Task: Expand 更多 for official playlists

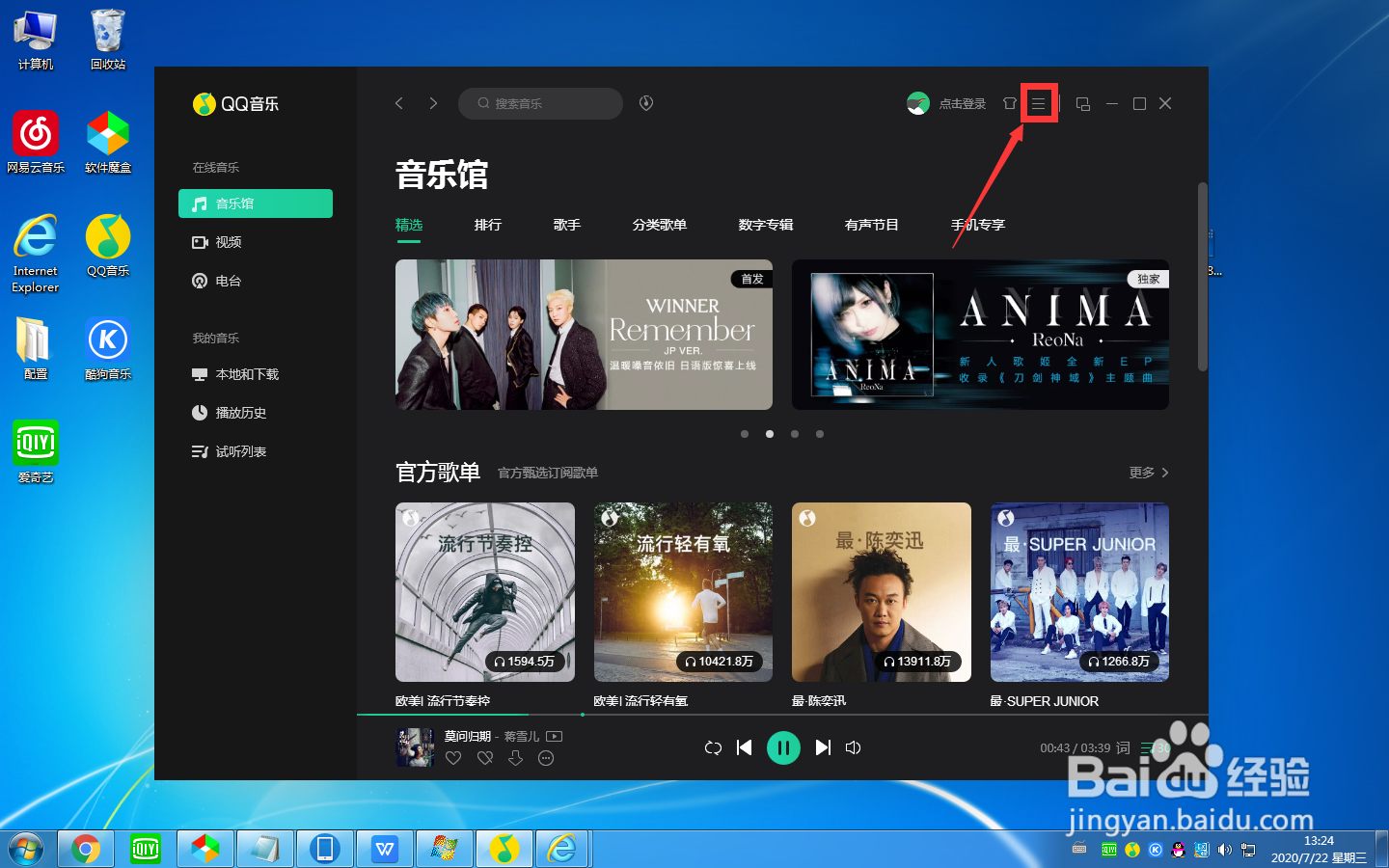Action: [1149, 473]
